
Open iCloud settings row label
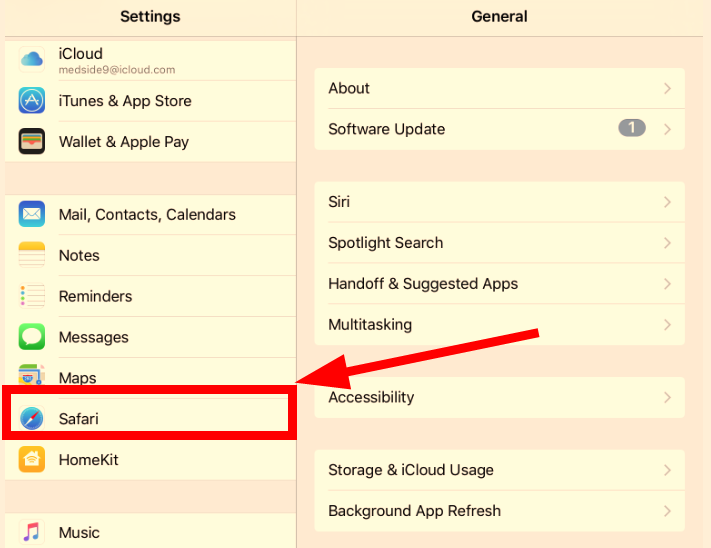point(81,53)
